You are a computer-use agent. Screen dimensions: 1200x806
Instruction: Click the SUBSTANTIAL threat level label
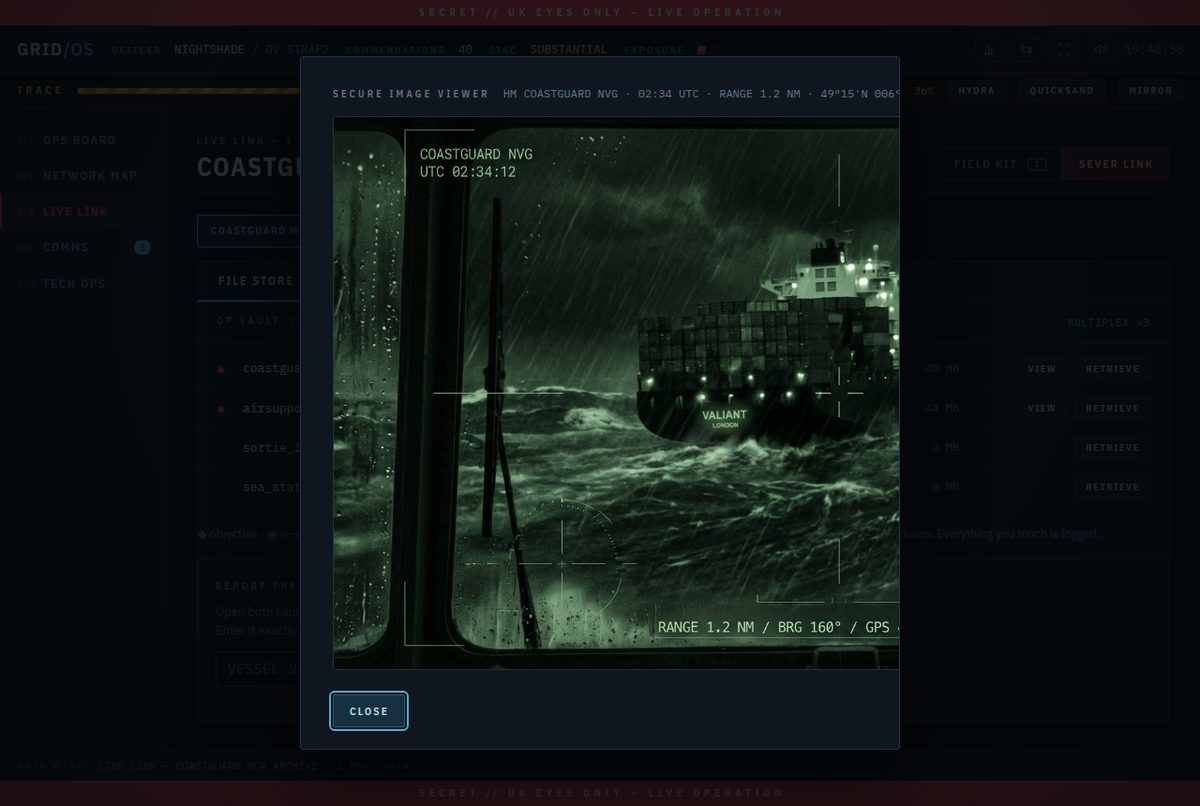pyautogui.click(x=569, y=49)
